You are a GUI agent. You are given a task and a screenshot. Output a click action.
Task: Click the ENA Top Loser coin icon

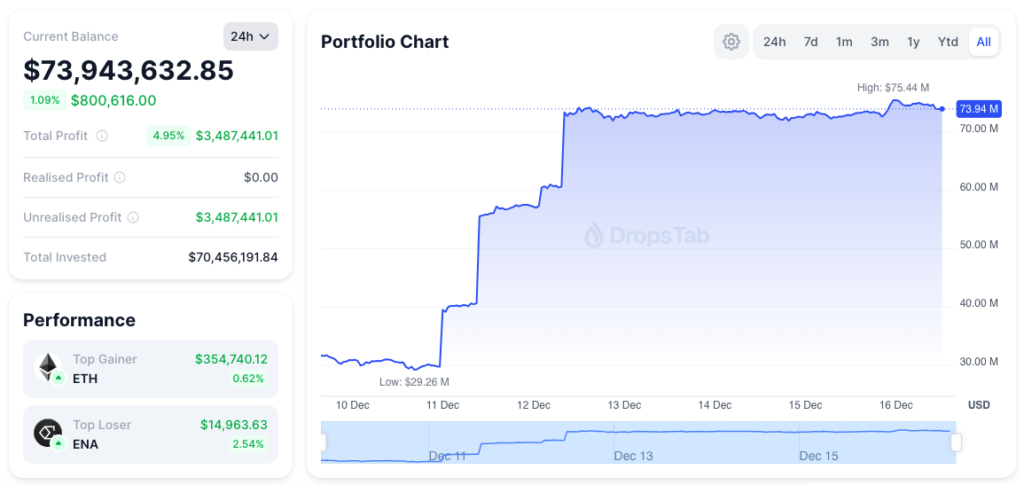tap(48, 433)
